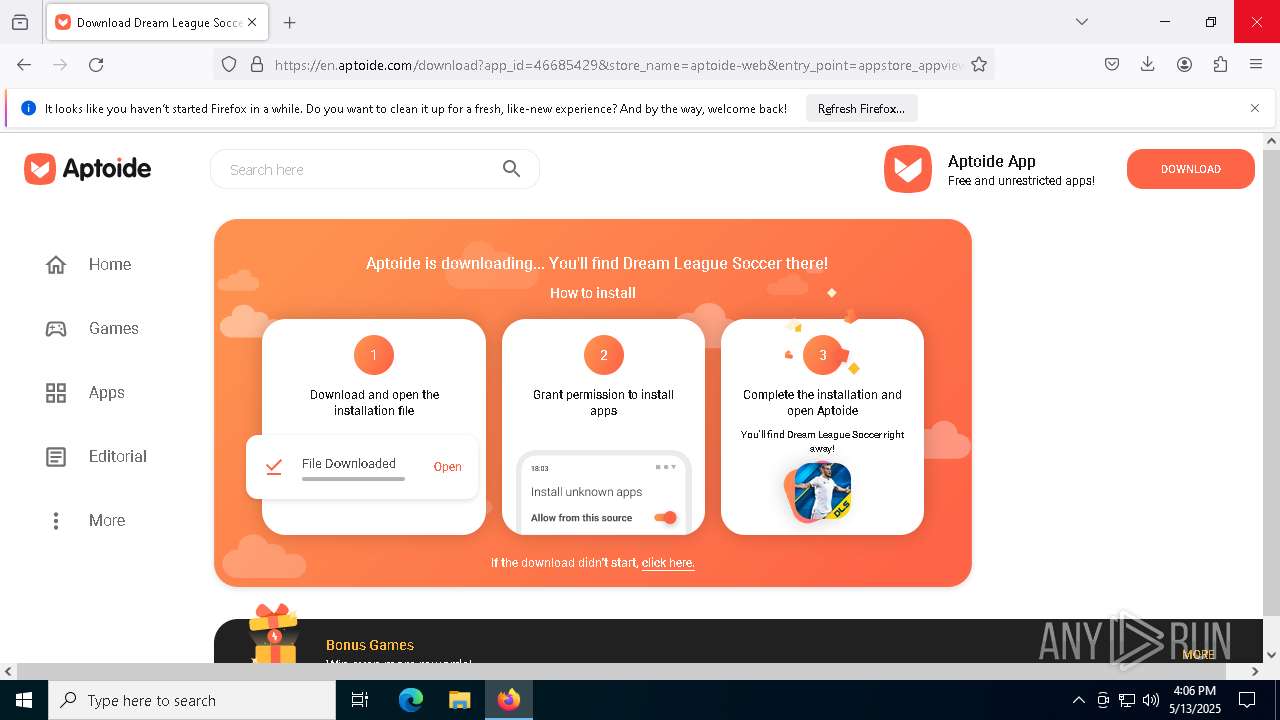Go back to the previous page

point(24,64)
